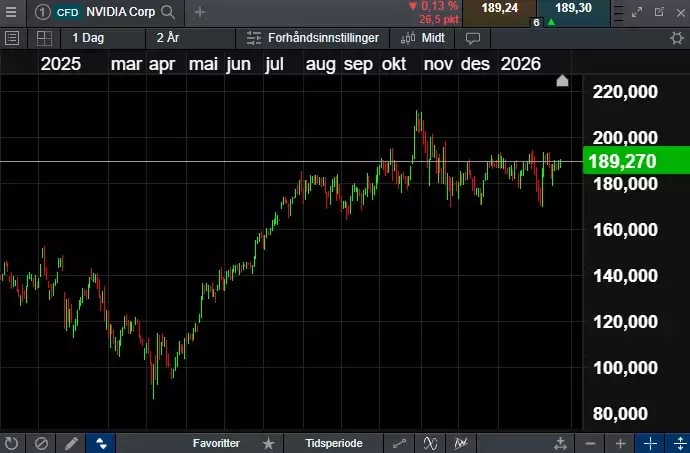Screen dimensions: 690x453
Task: Add a new chart tab with plus
Action: [x=200, y=12]
